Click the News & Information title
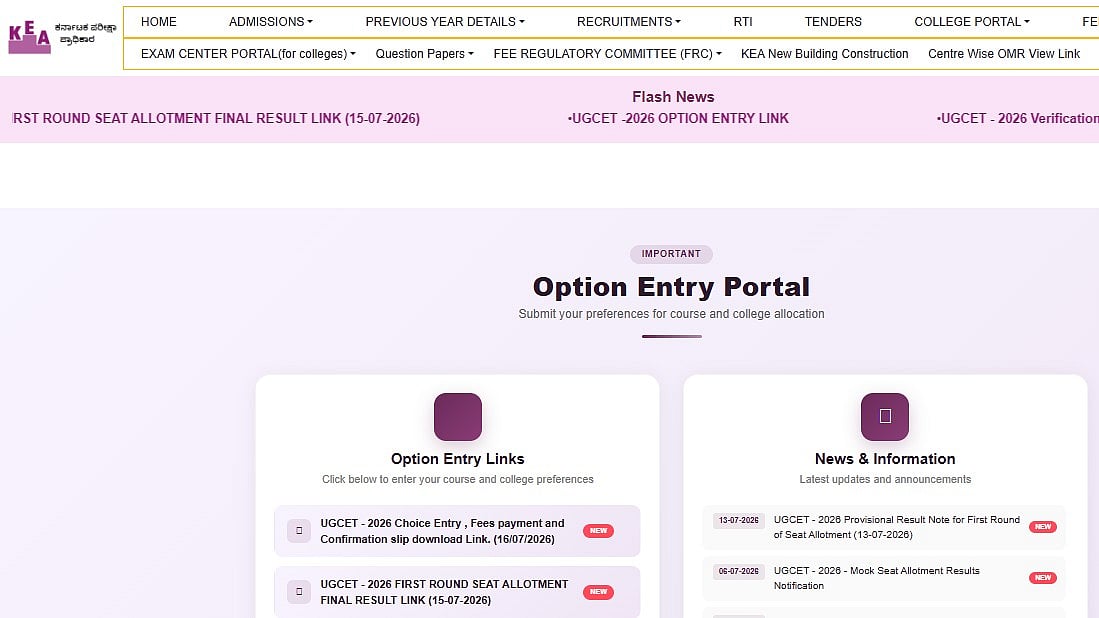The height and width of the screenshot is (618, 1099). pyautogui.click(x=885, y=459)
